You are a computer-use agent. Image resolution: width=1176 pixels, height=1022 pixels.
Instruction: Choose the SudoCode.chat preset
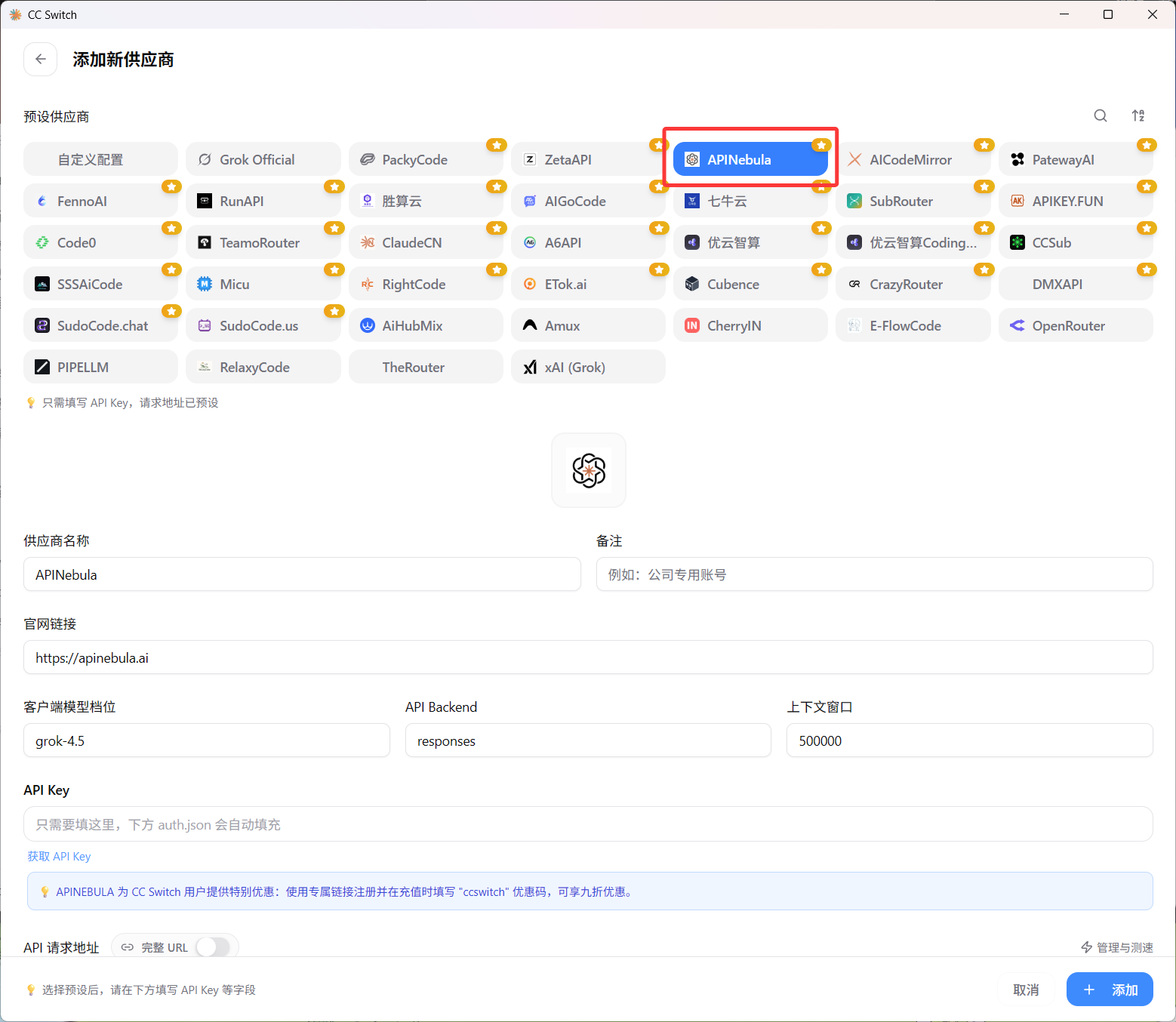point(101,325)
